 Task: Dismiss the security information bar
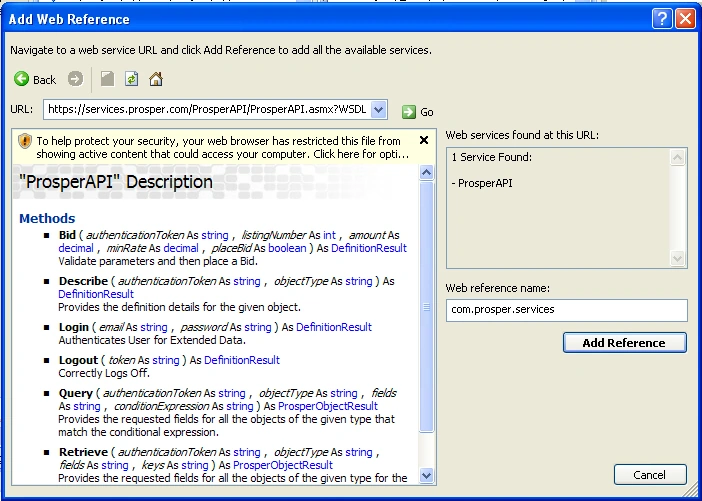point(424,140)
